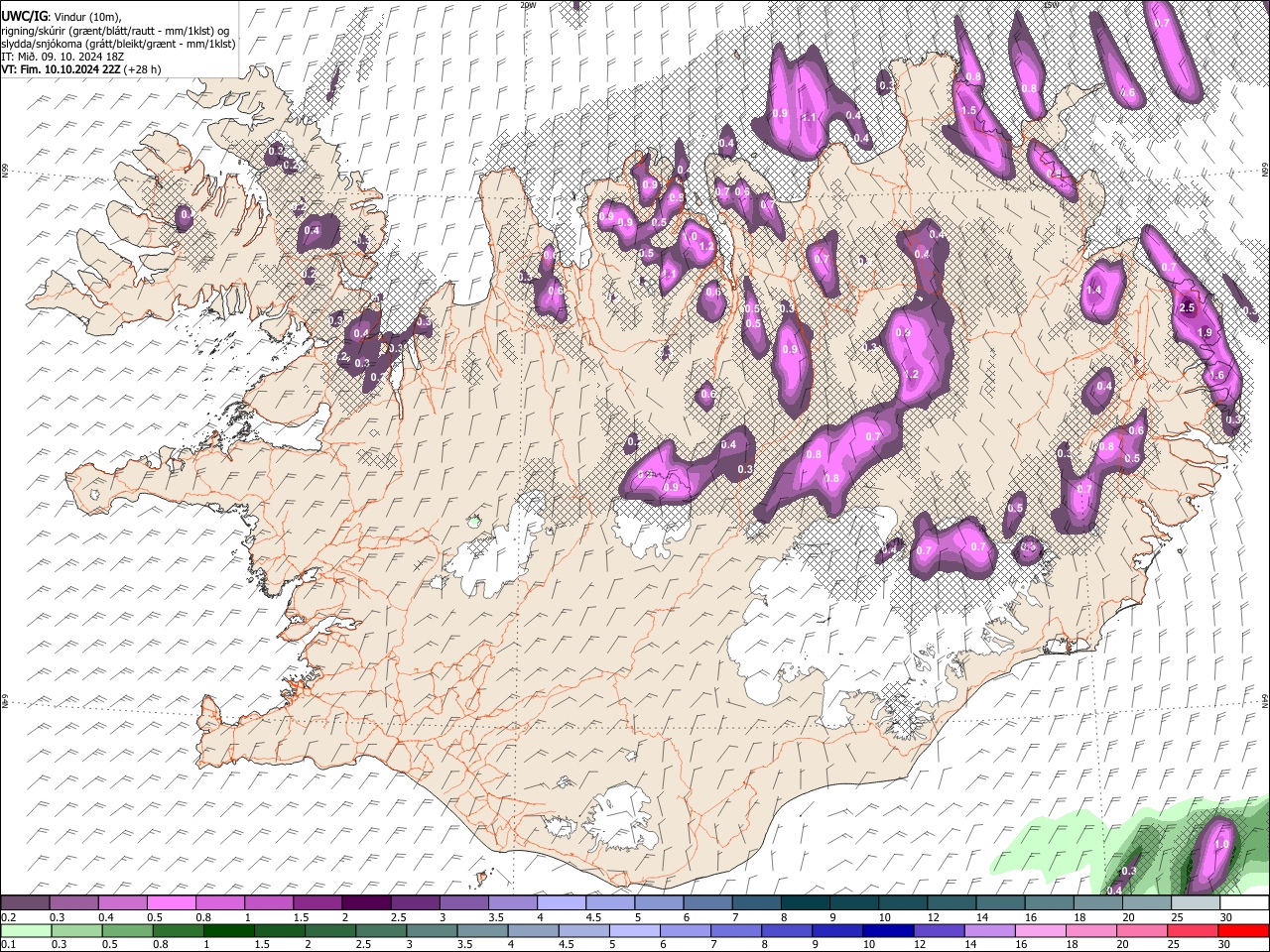Image resolution: width=1270 pixels, height=952 pixels.
Task: Click the 'UWC/IG' title text
Action: click(x=23, y=17)
